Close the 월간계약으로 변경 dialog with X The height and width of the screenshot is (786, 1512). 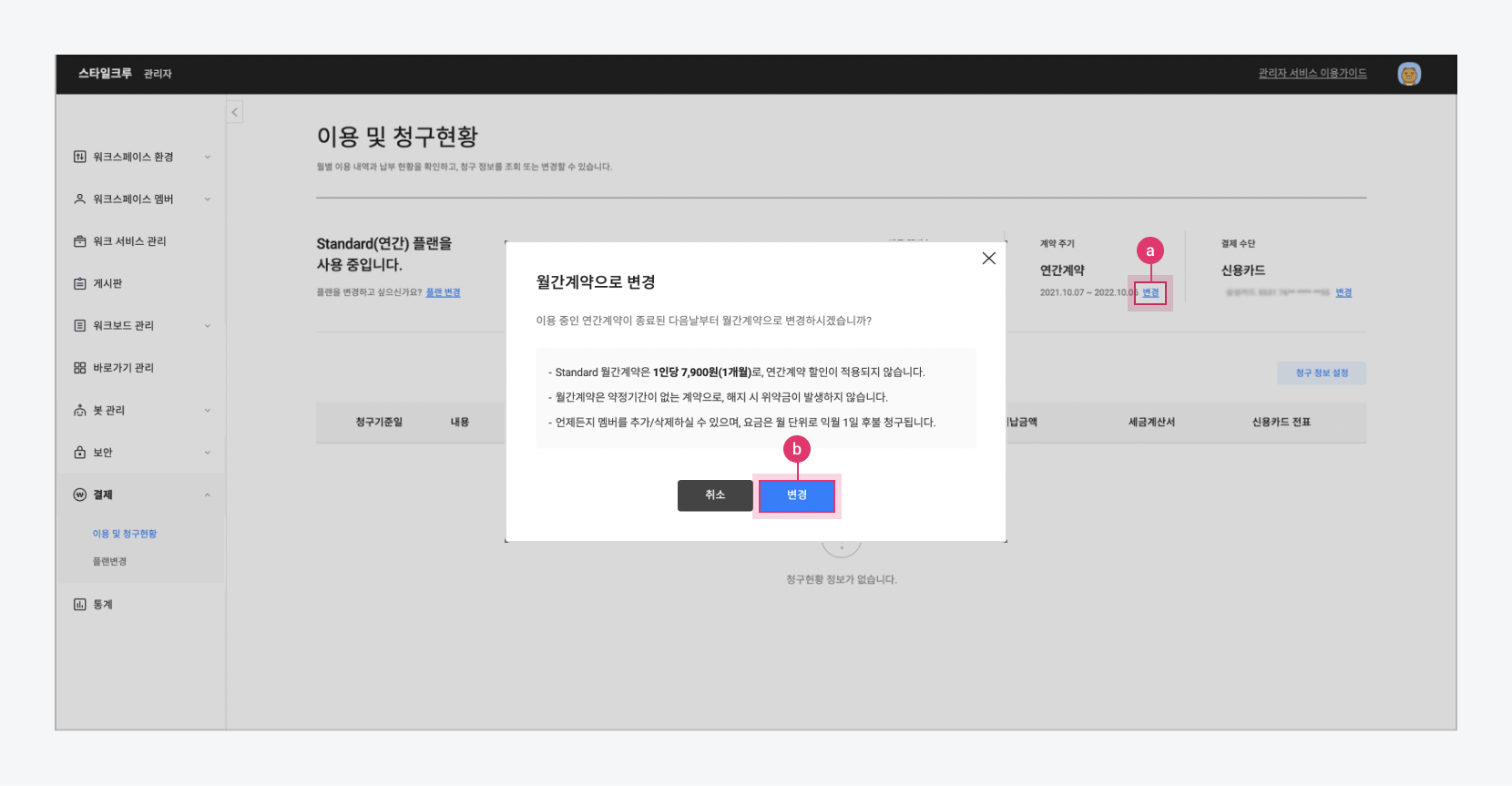coord(988,259)
